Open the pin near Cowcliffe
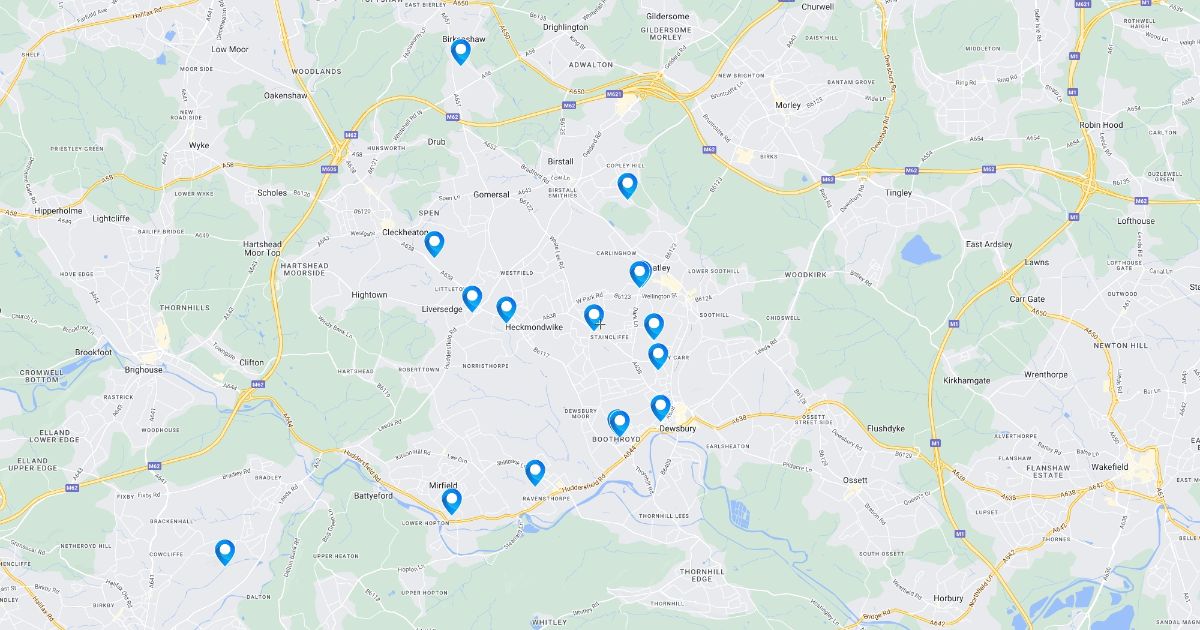 pyautogui.click(x=225, y=552)
